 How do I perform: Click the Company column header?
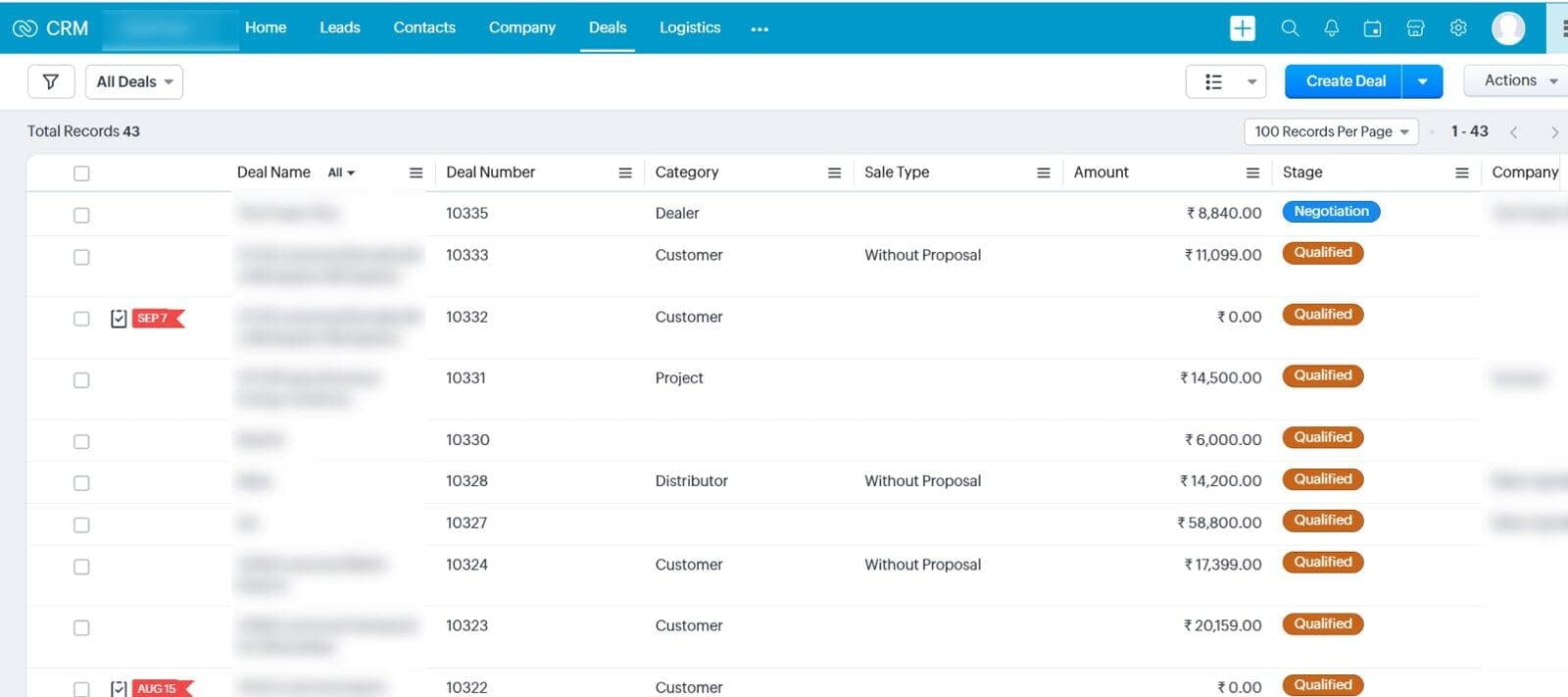1525,173
